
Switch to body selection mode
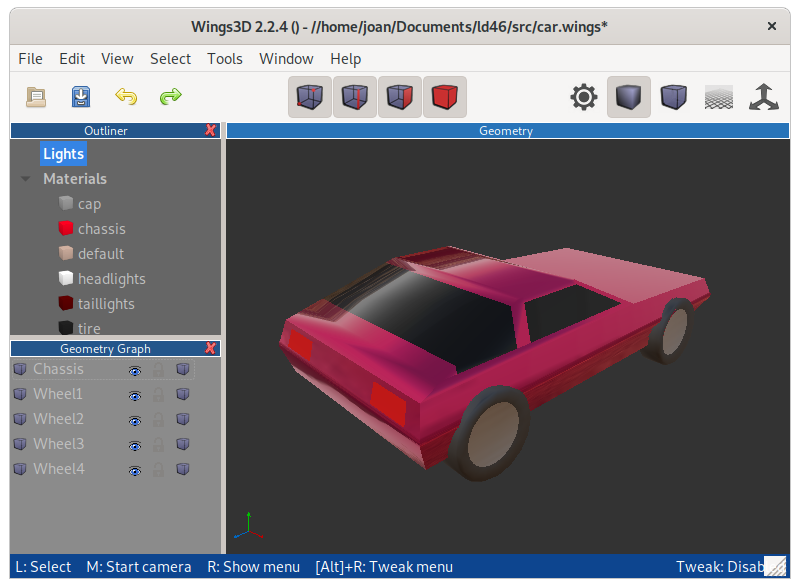click(x=444, y=97)
